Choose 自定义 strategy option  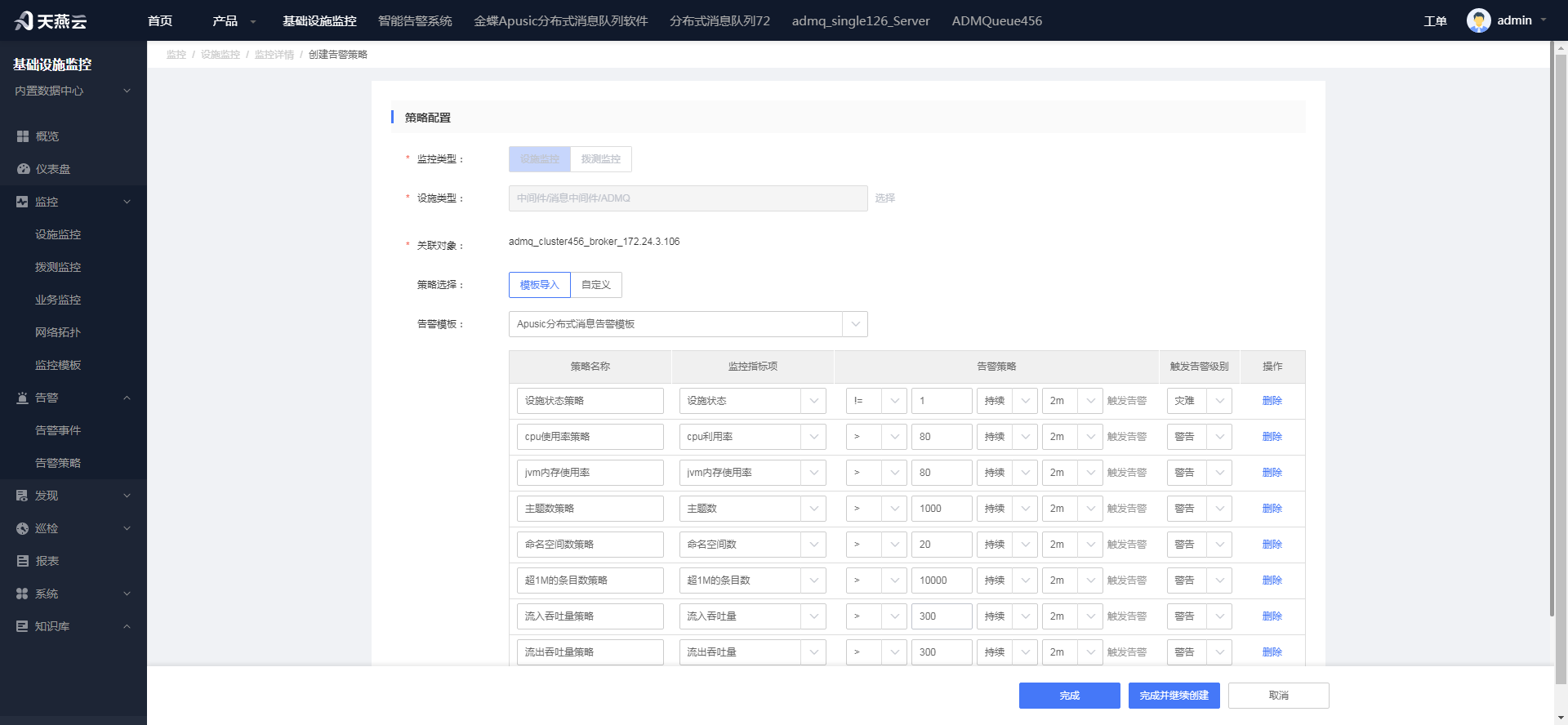coord(596,285)
